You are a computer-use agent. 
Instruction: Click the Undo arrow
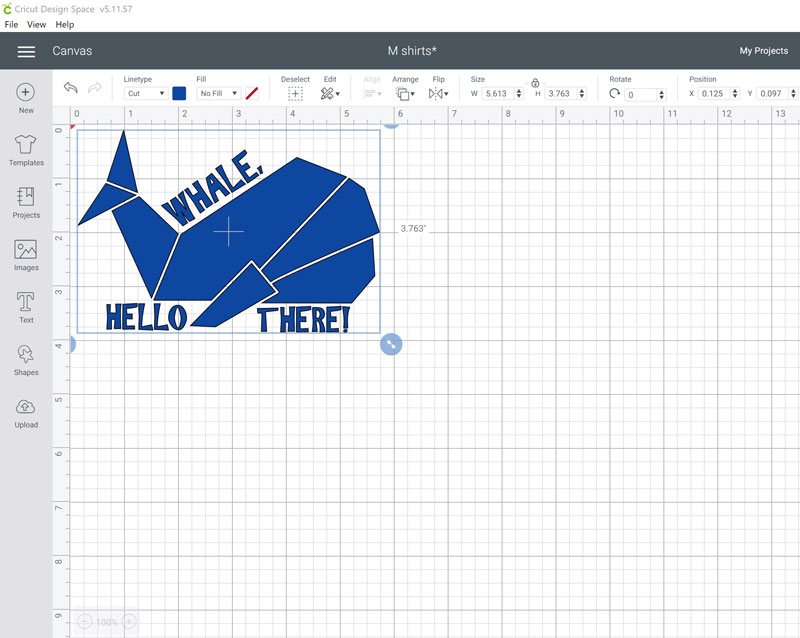(x=71, y=88)
